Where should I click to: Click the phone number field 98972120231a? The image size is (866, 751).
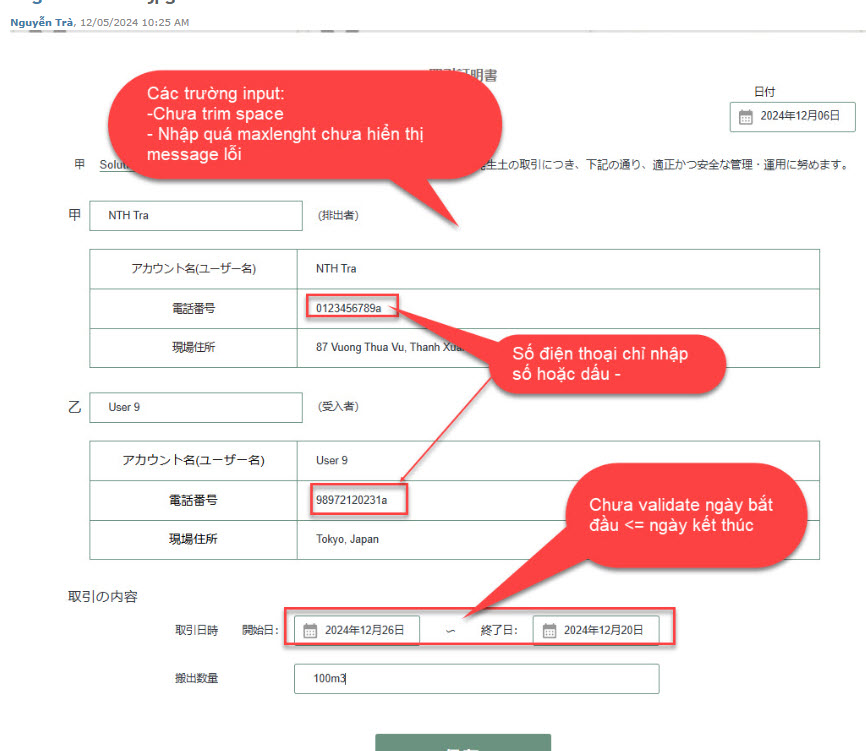coord(358,500)
